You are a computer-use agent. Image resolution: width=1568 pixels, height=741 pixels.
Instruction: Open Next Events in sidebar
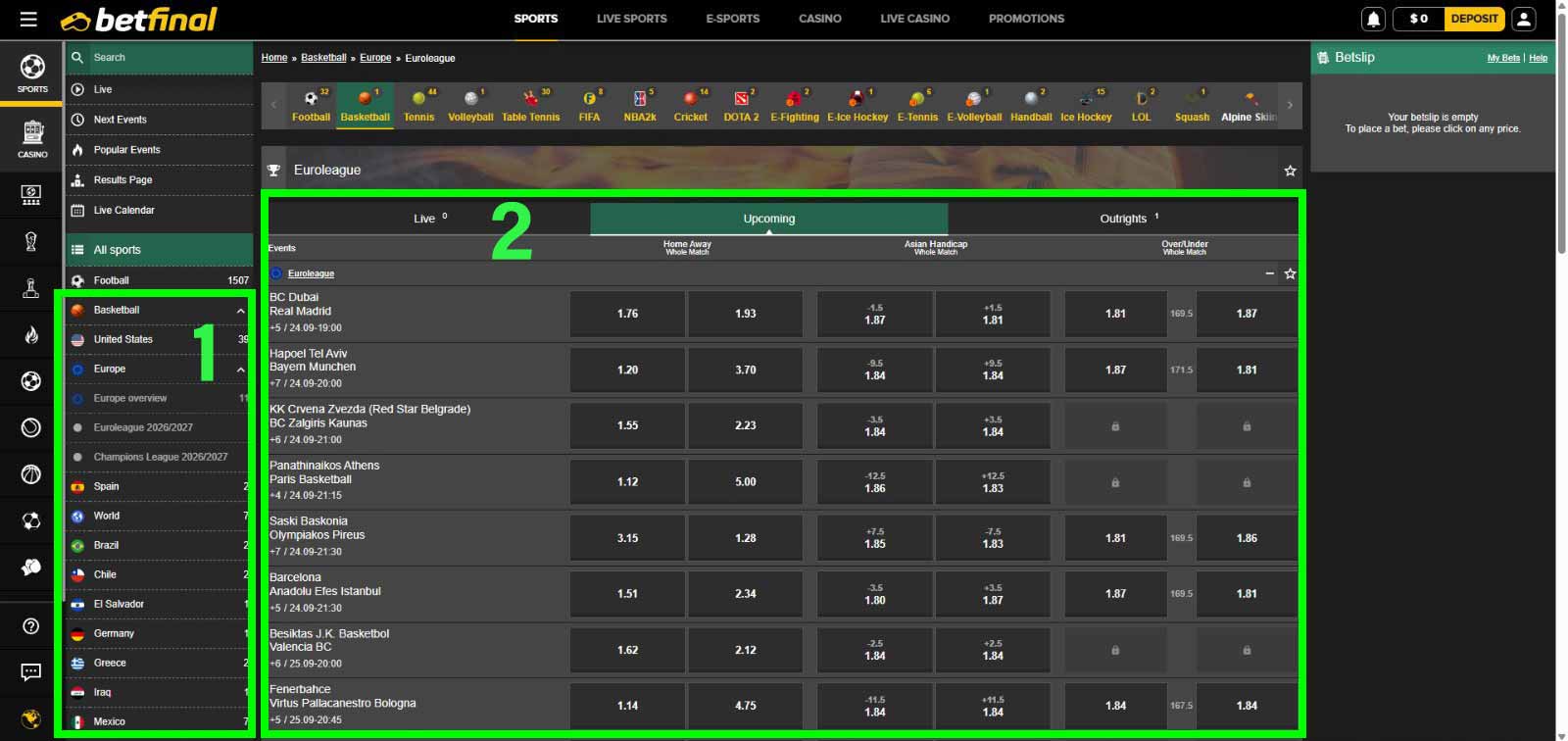click(160, 120)
